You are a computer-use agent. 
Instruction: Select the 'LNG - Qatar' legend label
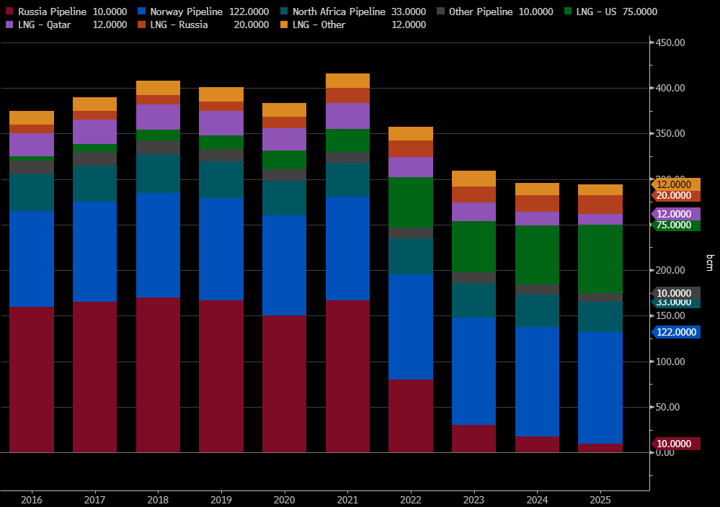pos(45,25)
